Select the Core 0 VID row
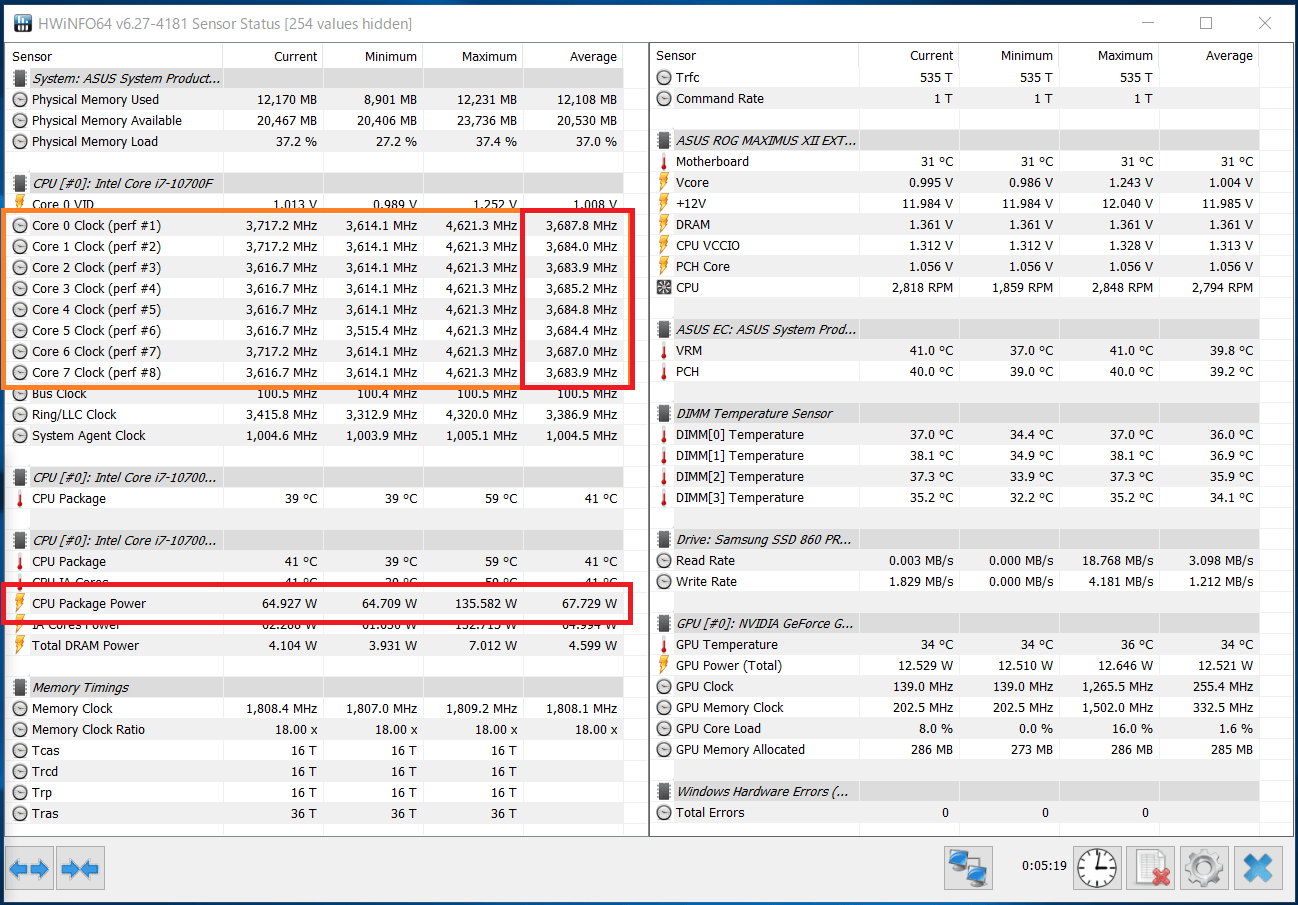 coord(315,204)
